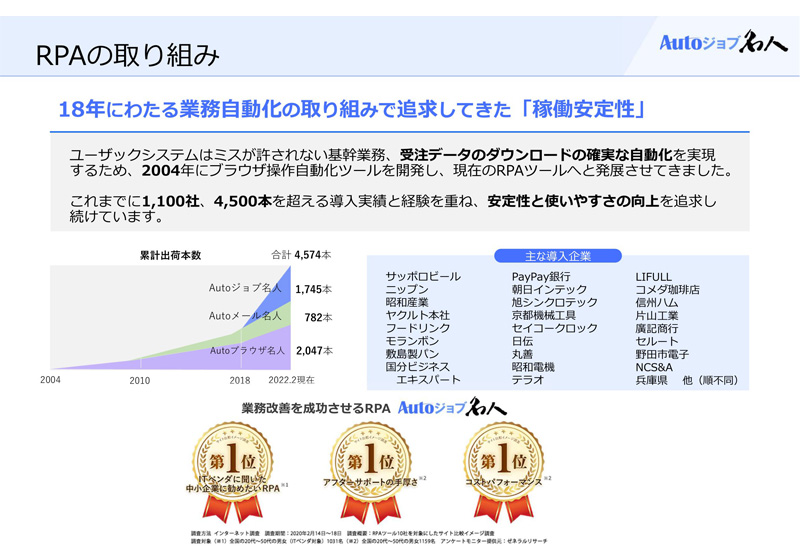The height and width of the screenshot is (559, 800).
Task: Click company name 旭シンクロテック
Action: click(555, 302)
